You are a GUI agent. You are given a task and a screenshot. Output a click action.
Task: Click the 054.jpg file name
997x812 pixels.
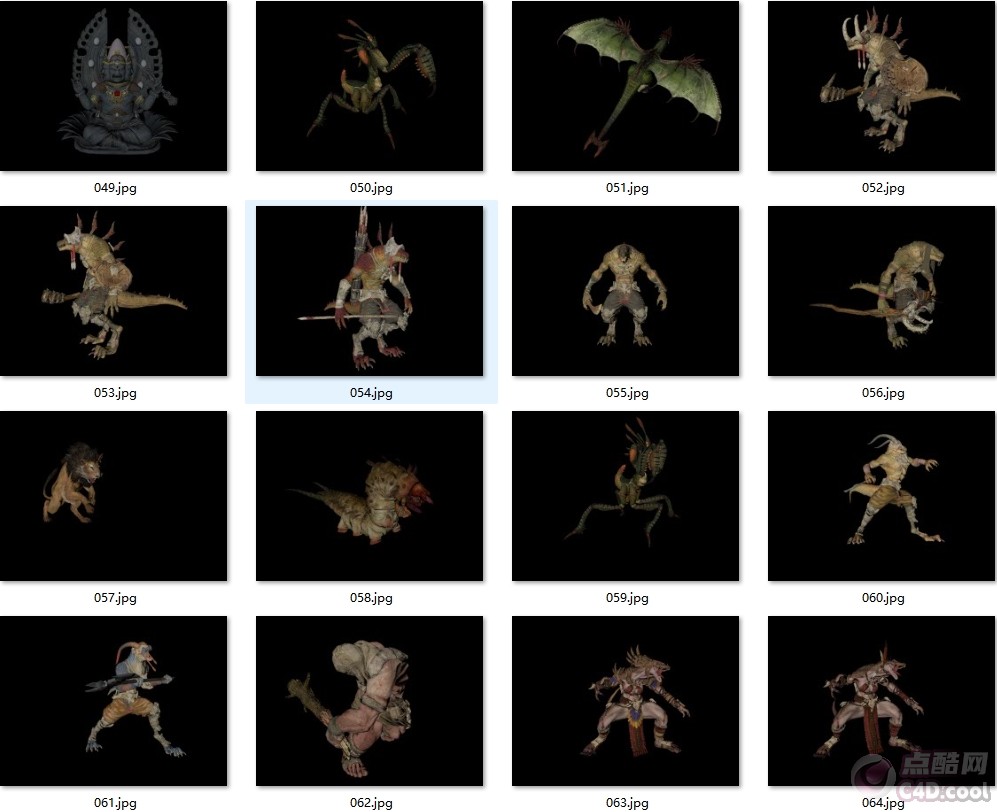(371, 392)
